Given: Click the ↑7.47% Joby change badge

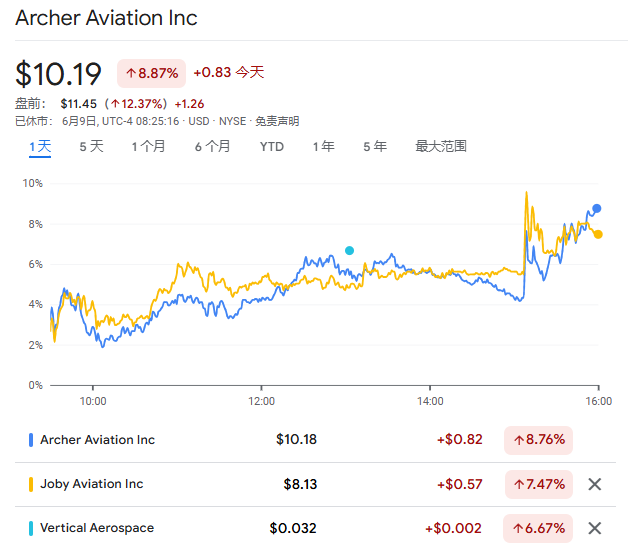Looking at the screenshot, I should pyautogui.click(x=539, y=484).
